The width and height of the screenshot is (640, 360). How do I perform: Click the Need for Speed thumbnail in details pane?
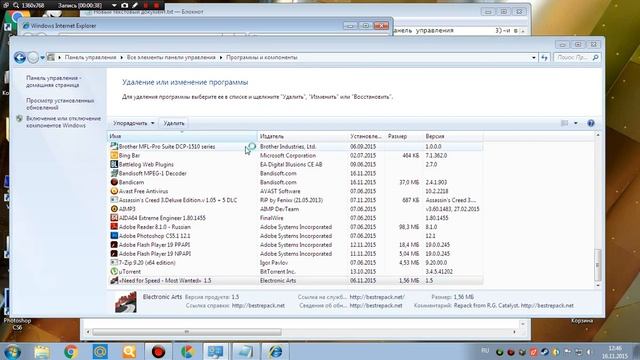pos(126,302)
